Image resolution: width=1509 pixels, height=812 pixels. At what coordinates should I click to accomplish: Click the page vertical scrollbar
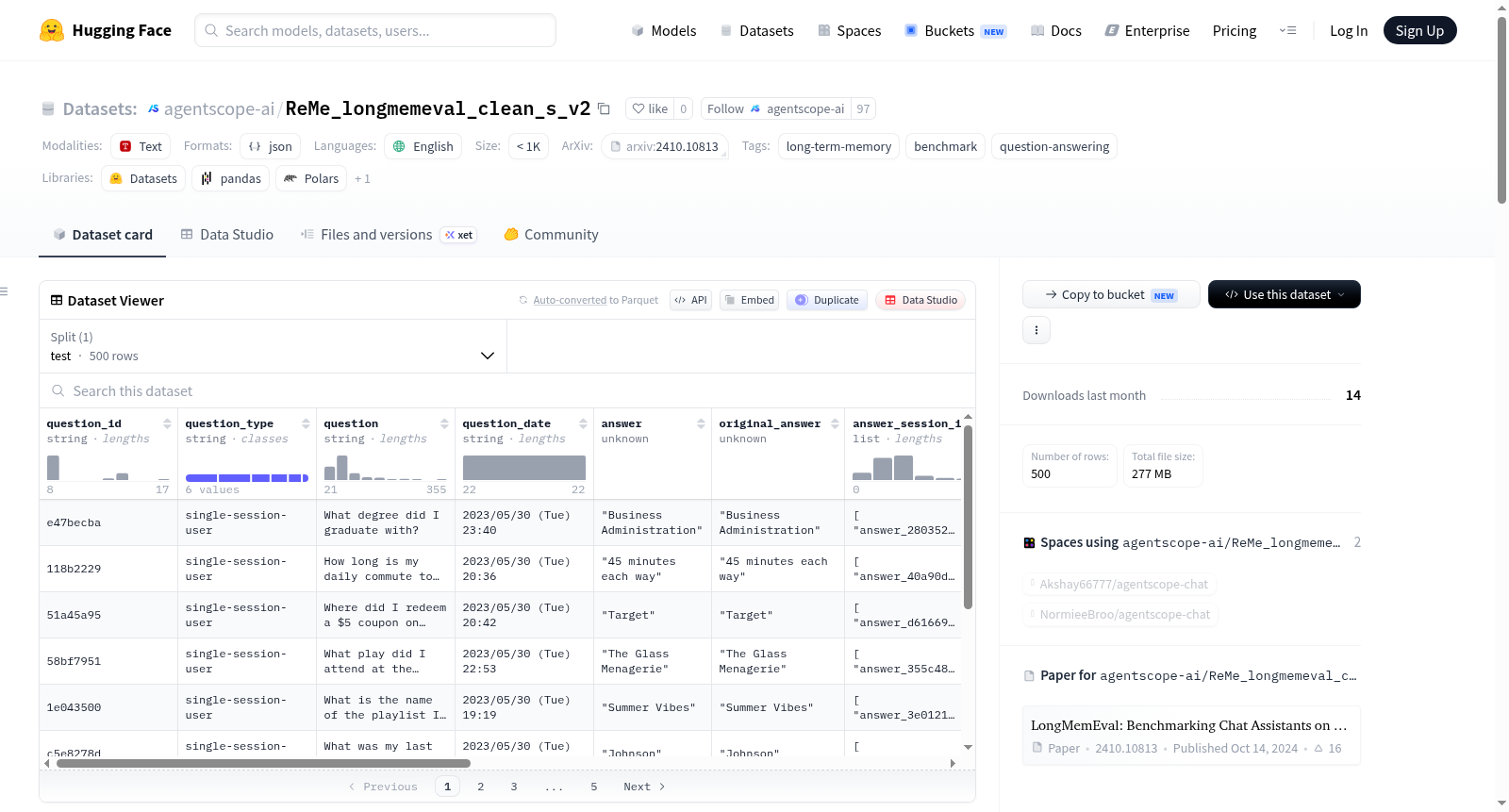1501,108
